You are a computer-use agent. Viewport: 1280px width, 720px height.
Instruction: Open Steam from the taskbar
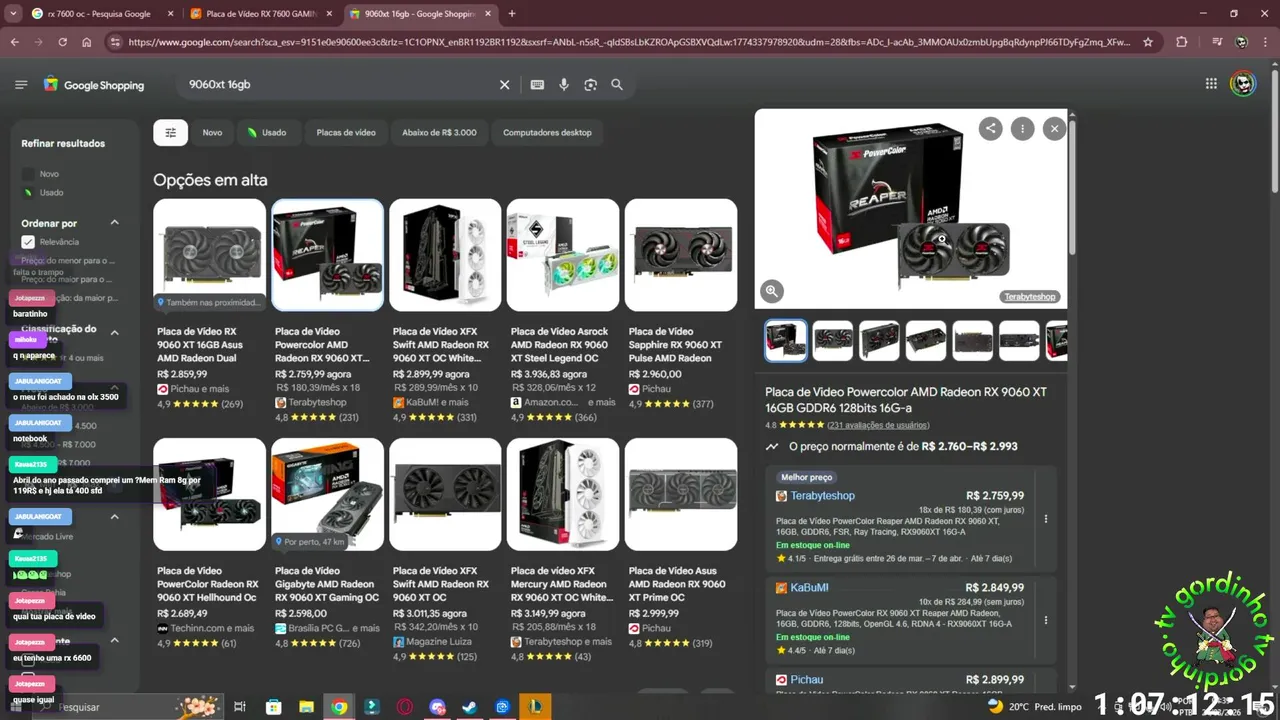tap(469, 707)
